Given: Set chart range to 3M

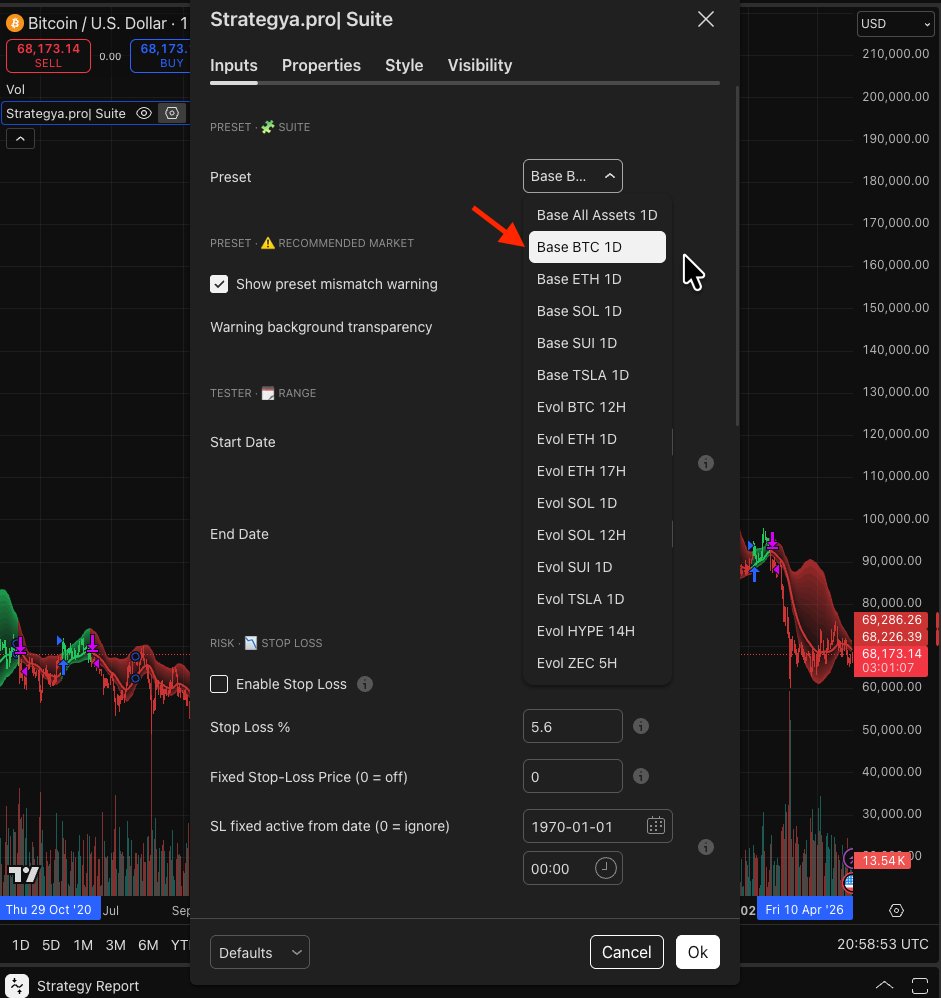Looking at the screenshot, I should 115,945.
